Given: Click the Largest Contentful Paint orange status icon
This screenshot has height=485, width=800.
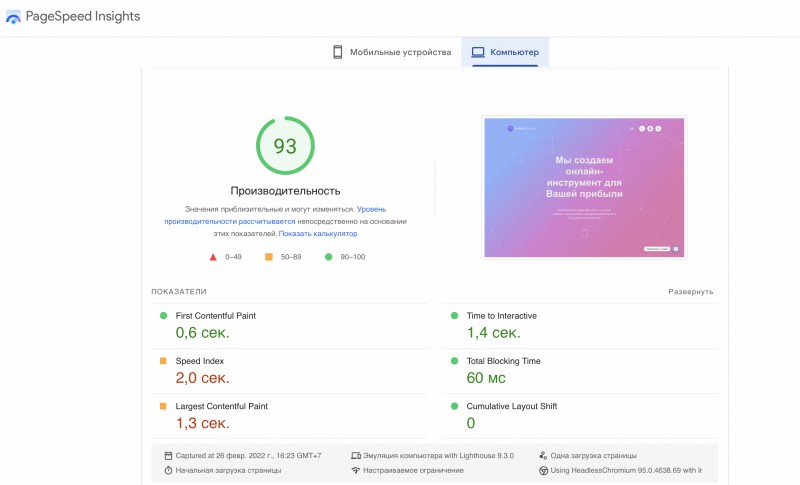Looking at the screenshot, I should coord(163,406).
